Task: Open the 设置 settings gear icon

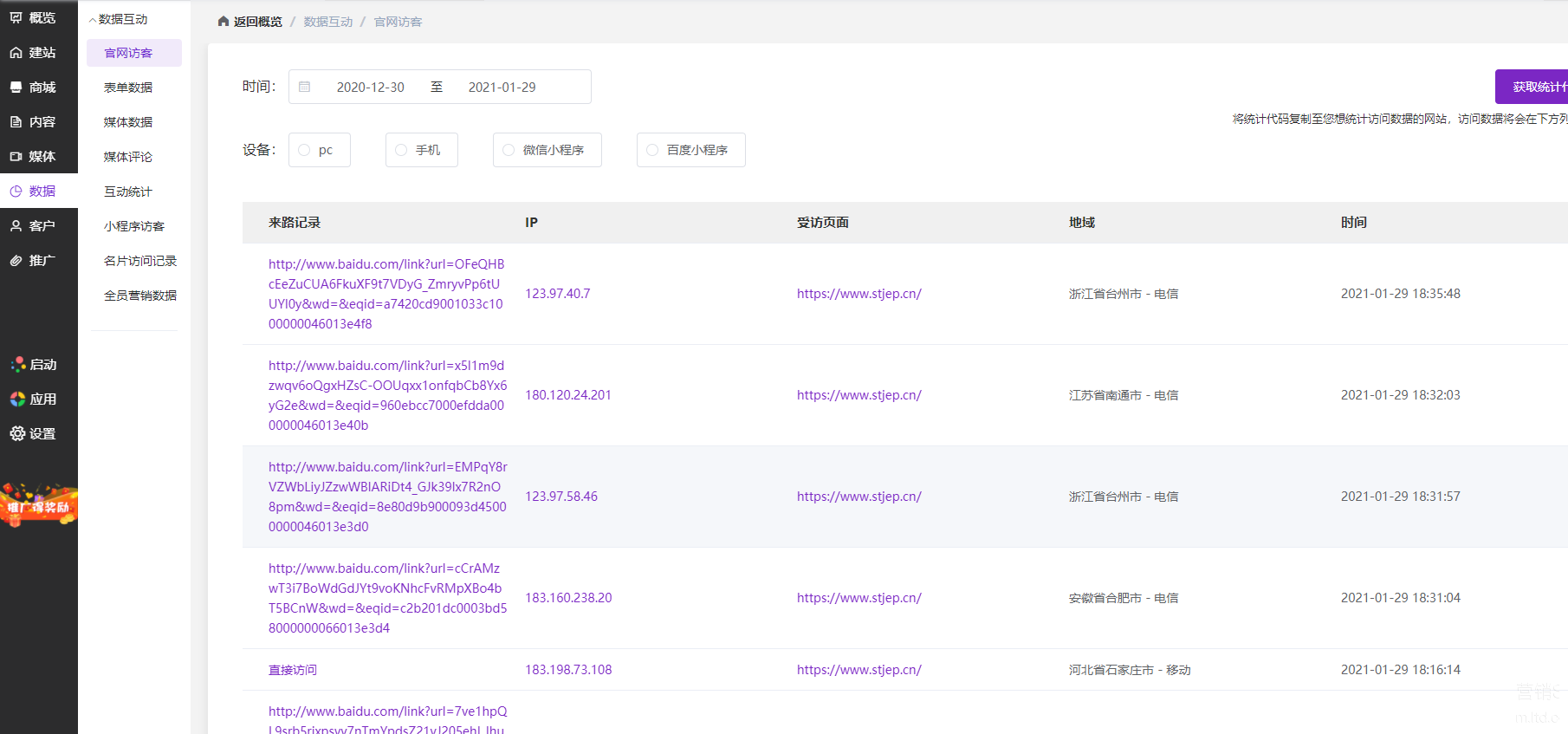Action: (17, 433)
